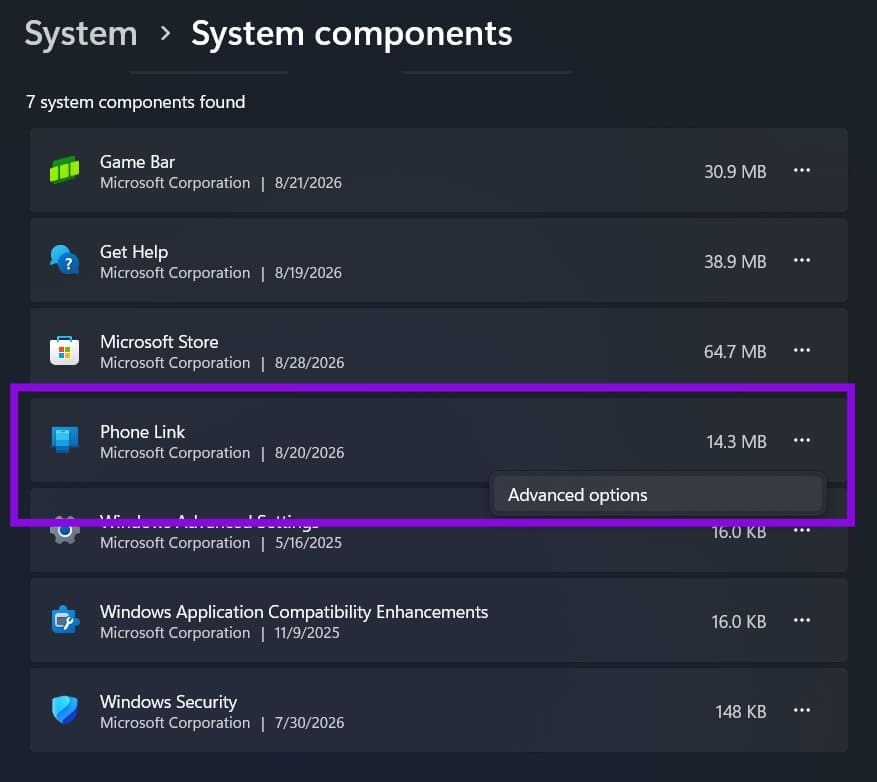Click the 148 KB size value
This screenshot has height=782, width=877.
[741, 712]
